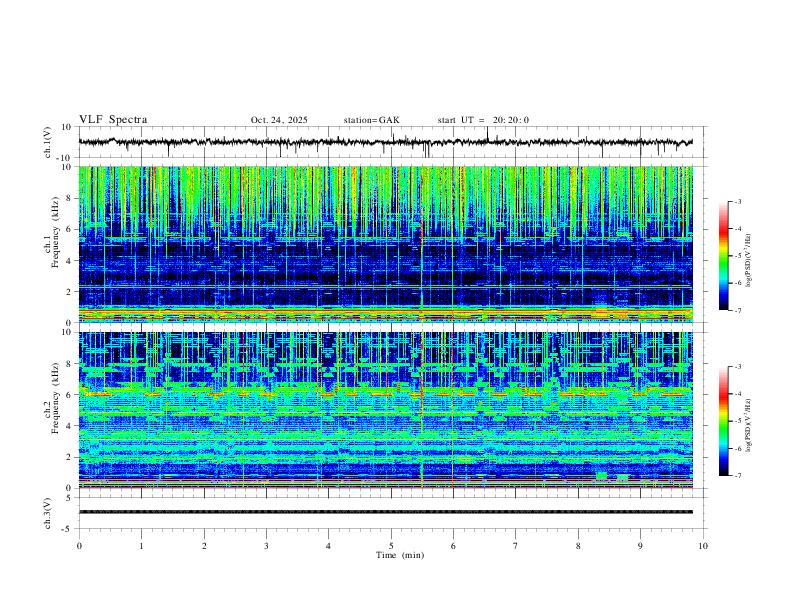Click the ch.2 colorbar "log(PSD)(V²/Hz)" label
Viewport: 792px width, 612px height.
[x=749, y=425]
